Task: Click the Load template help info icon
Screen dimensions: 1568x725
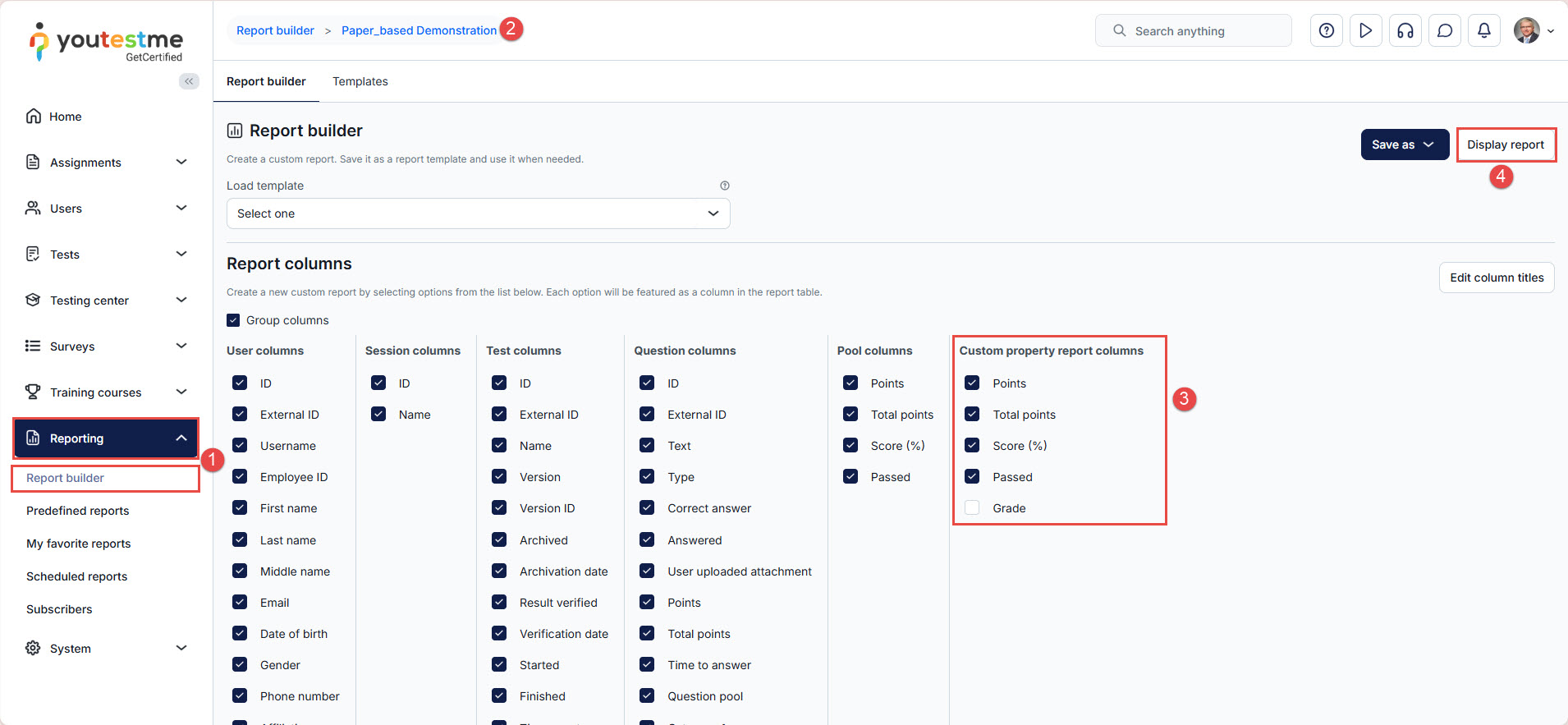Action: [x=724, y=186]
